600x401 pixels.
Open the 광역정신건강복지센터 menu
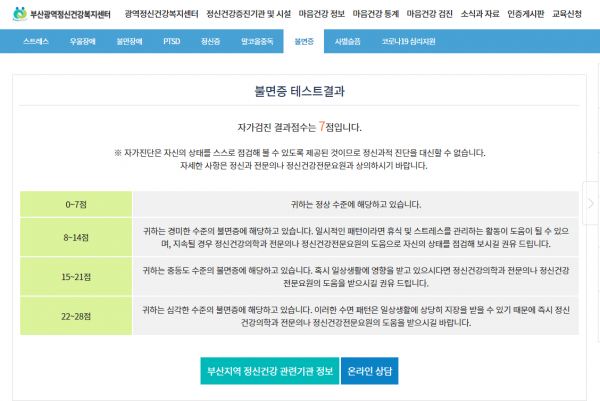(x=162, y=15)
